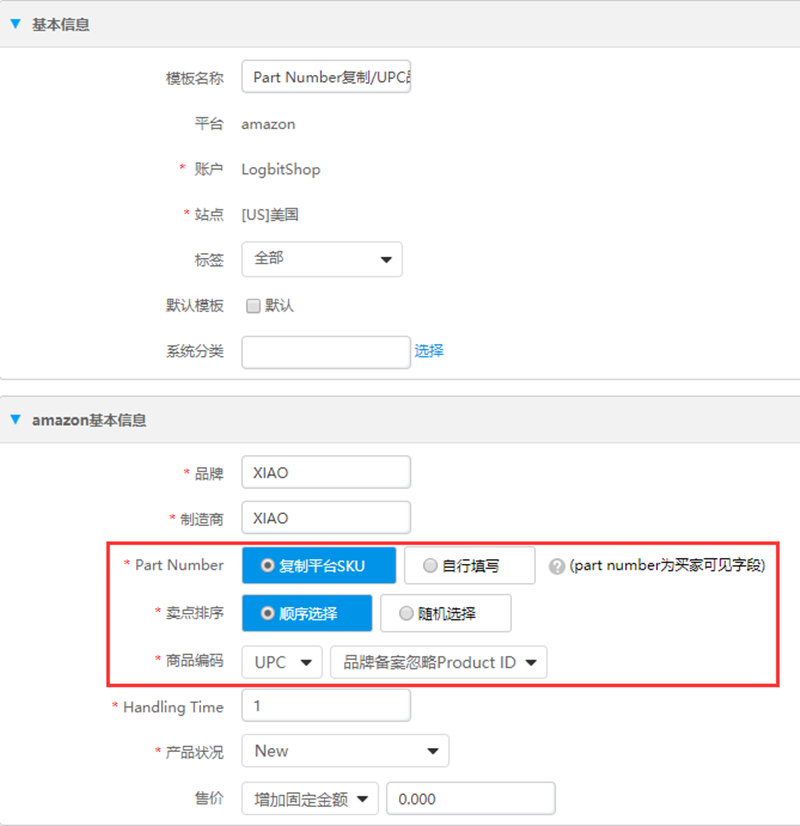Click the 售价 amount field showing 0.000
Viewport: 800px width, 826px height.
470,799
